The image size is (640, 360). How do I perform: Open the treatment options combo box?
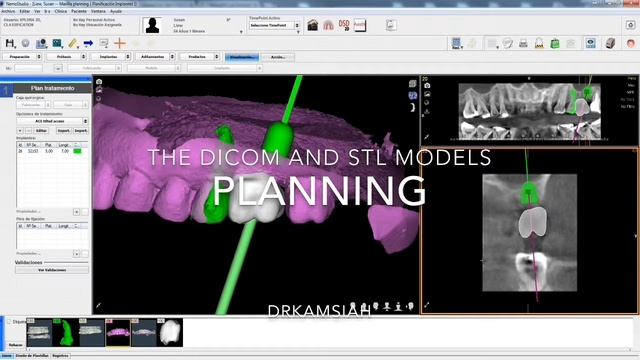tap(52, 121)
